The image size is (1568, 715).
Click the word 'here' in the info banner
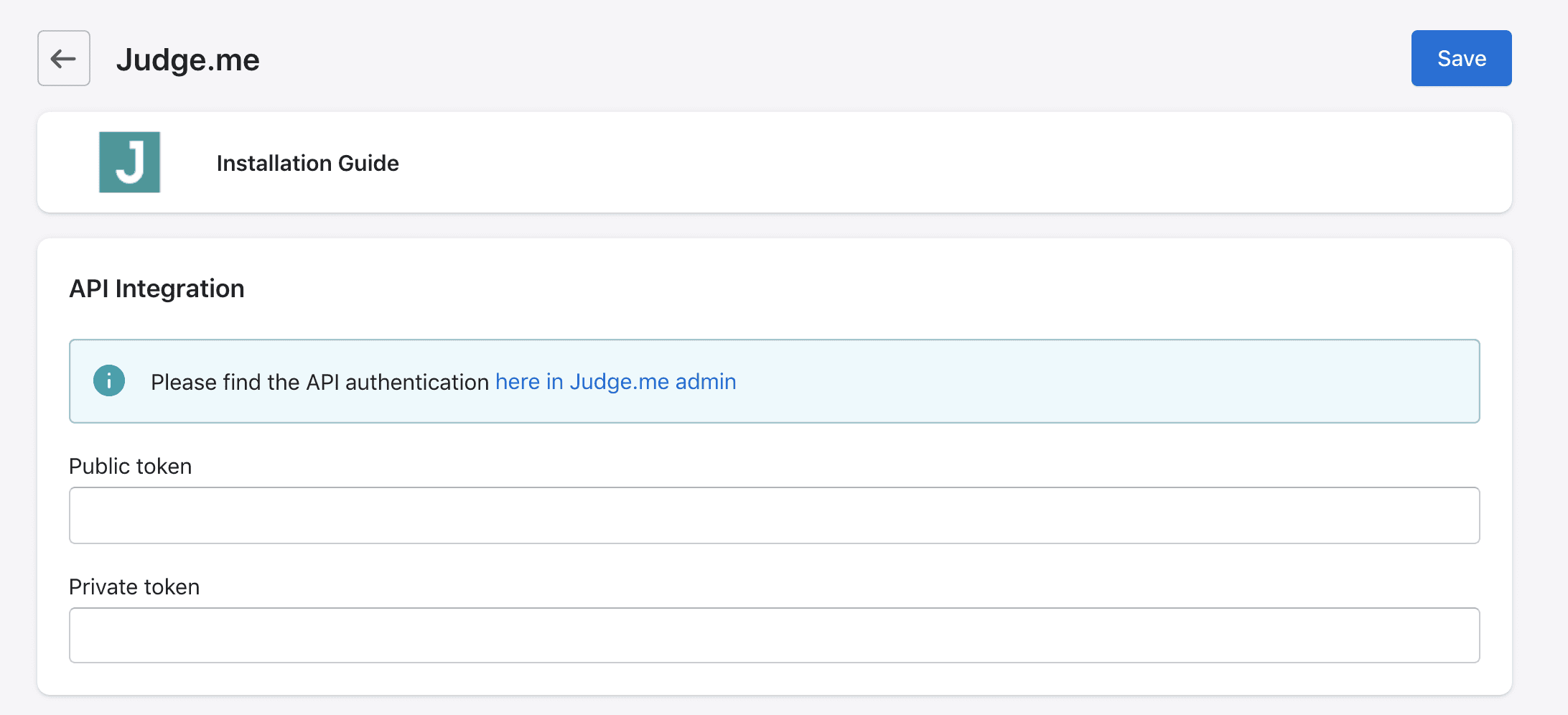(517, 382)
